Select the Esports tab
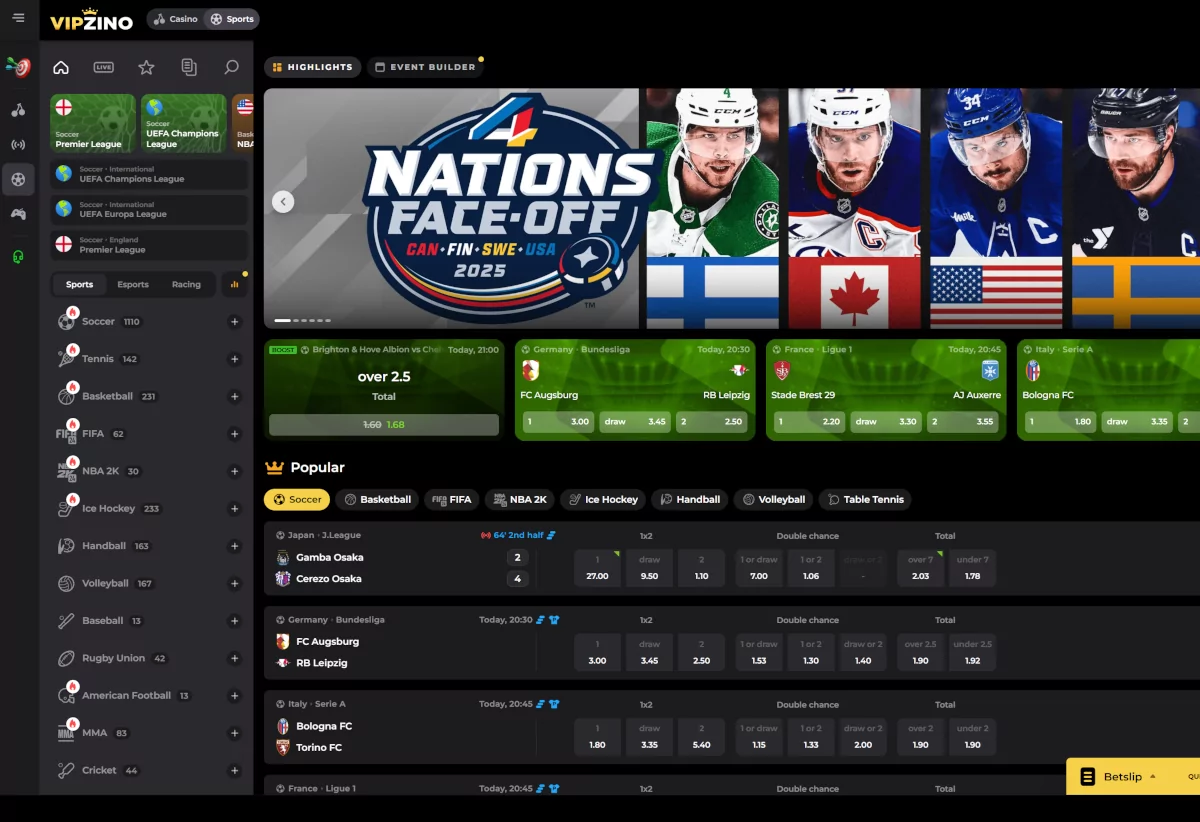This screenshot has height=822, width=1200. (x=133, y=284)
